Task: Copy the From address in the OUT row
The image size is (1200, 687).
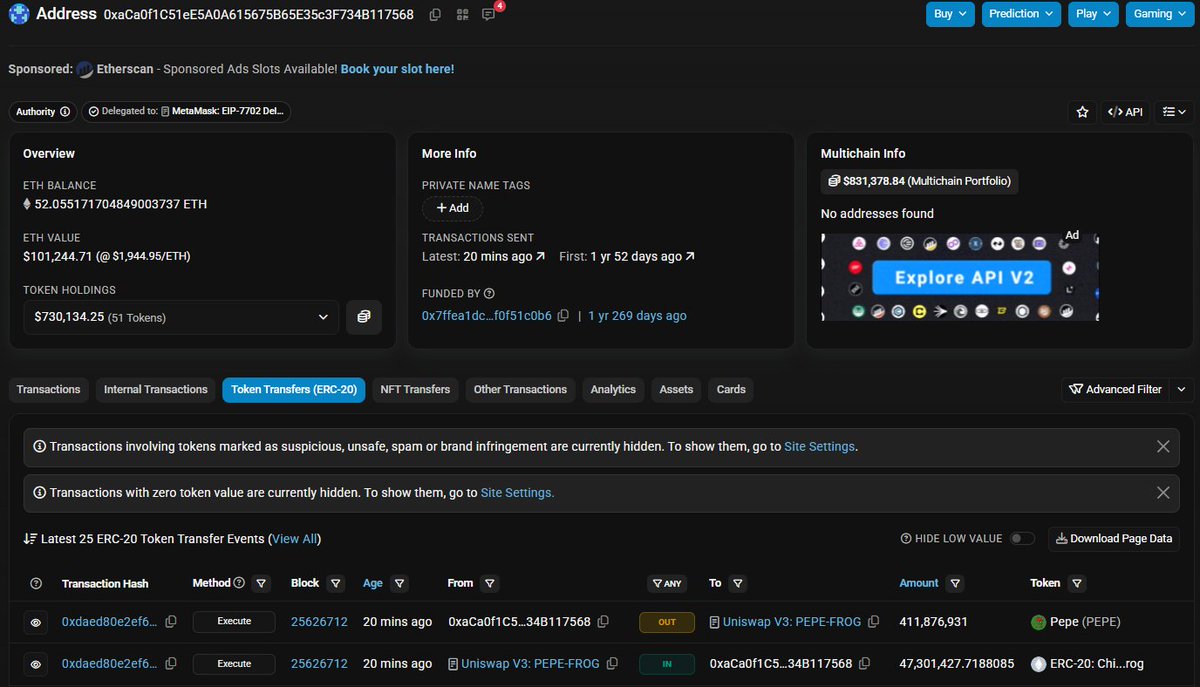Action: pyautogui.click(x=603, y=622)
